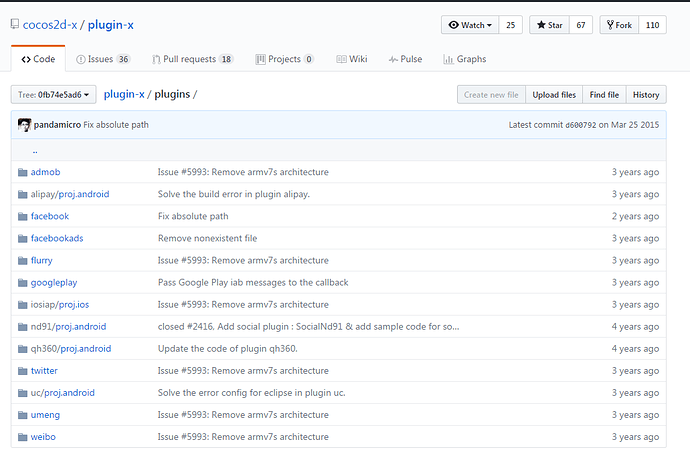Image resolution: width=690 pixels, height=462 pixels.
Task: Open the Pull requests tab
Action: pos(192,59)
